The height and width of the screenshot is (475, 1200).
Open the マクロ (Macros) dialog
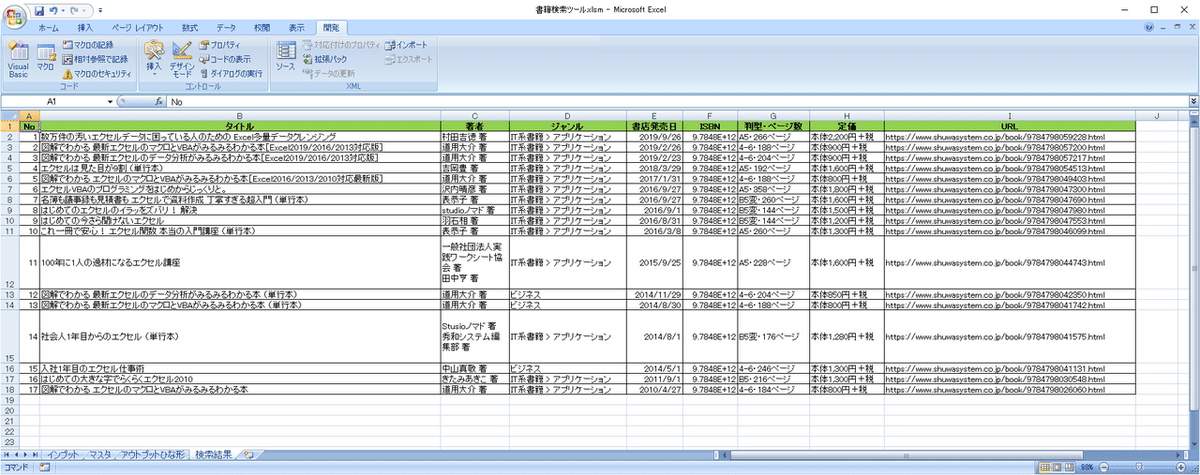(45, 56)
